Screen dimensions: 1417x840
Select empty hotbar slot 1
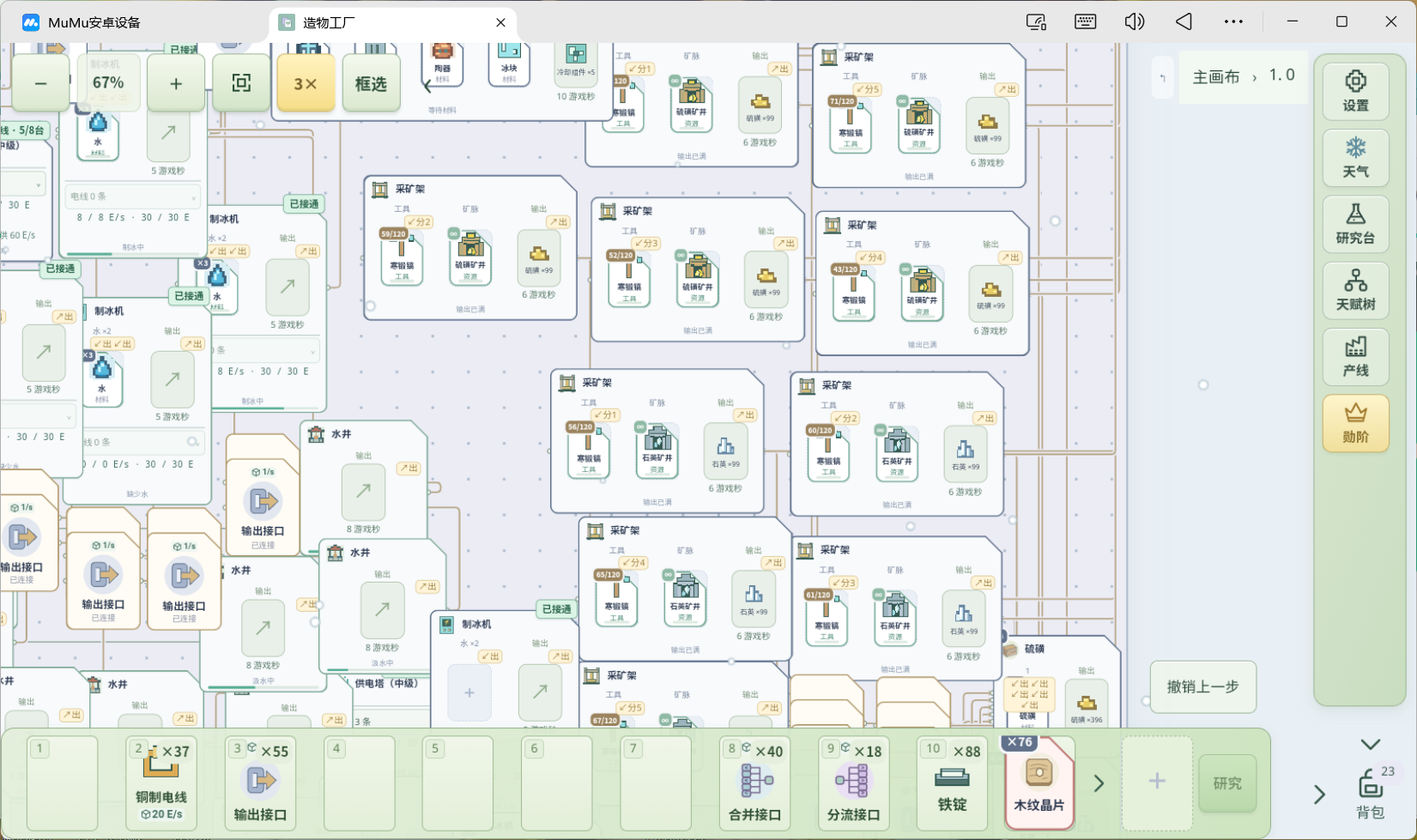click(x=63, y=783)
